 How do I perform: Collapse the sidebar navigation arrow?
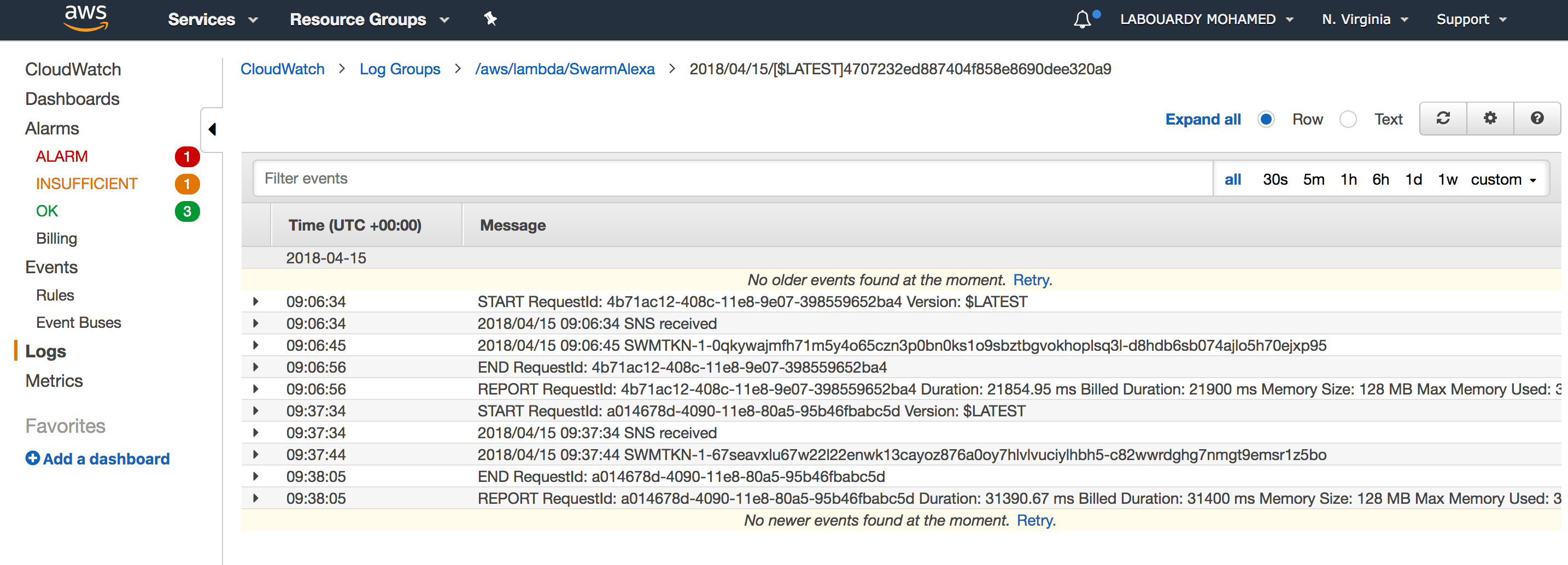212,129
